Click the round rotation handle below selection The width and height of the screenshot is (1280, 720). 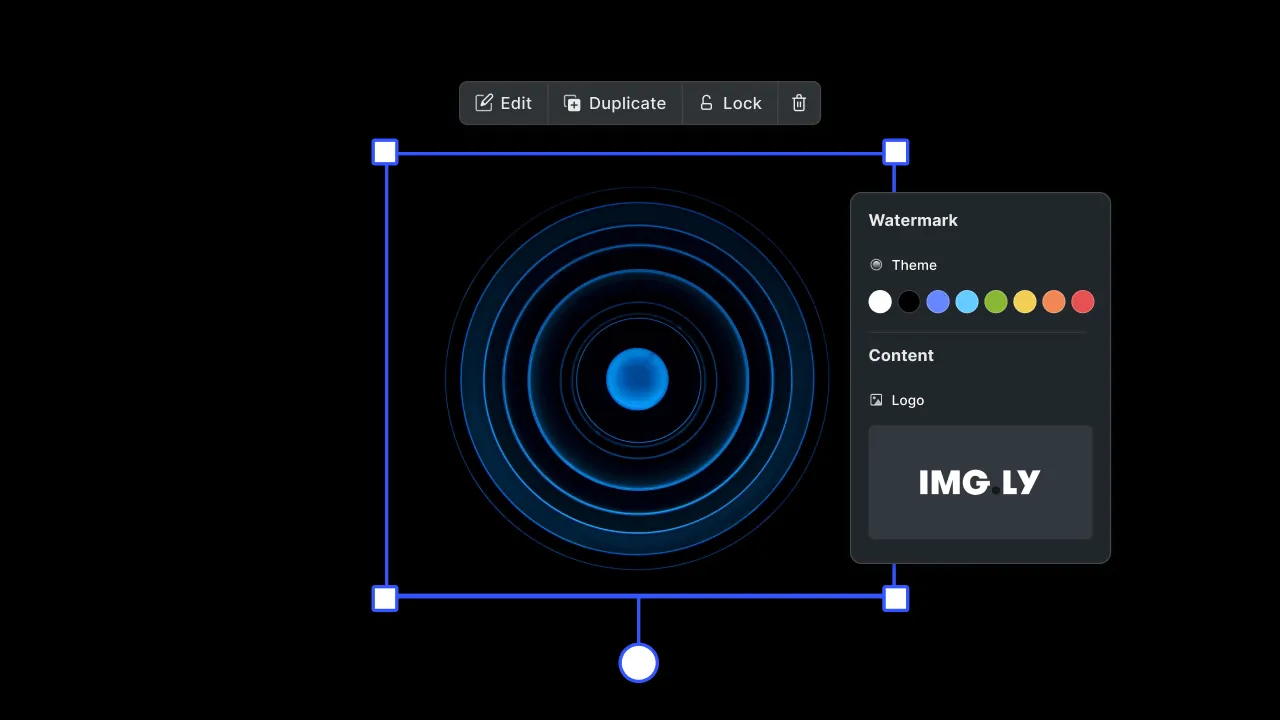[x=638, y=663]
